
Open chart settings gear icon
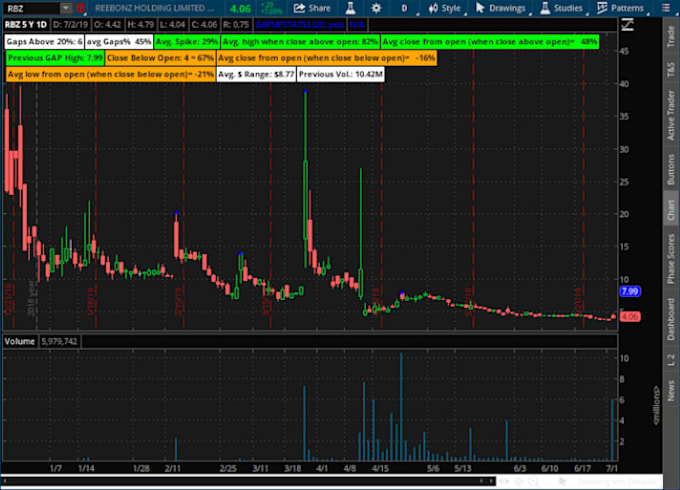pos(376,8)
